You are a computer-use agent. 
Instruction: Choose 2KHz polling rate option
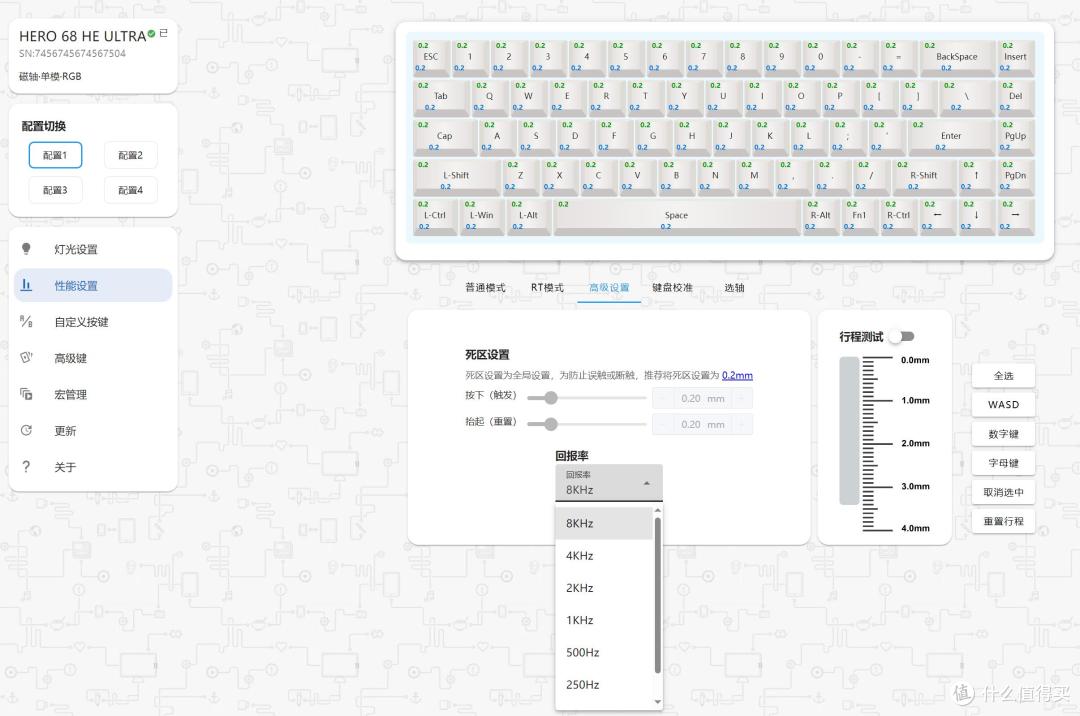click(x=604, y=588)
